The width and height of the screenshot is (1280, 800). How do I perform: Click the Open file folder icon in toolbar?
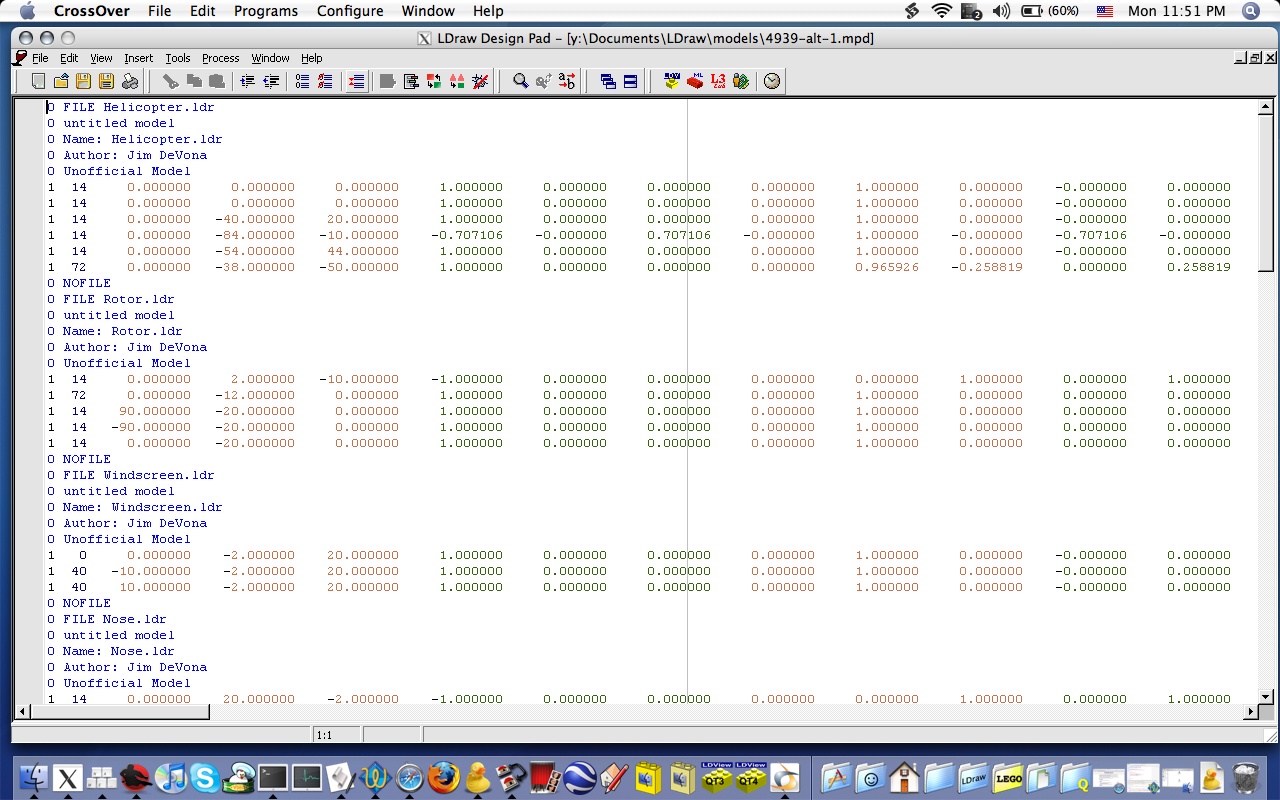point(61,81)
